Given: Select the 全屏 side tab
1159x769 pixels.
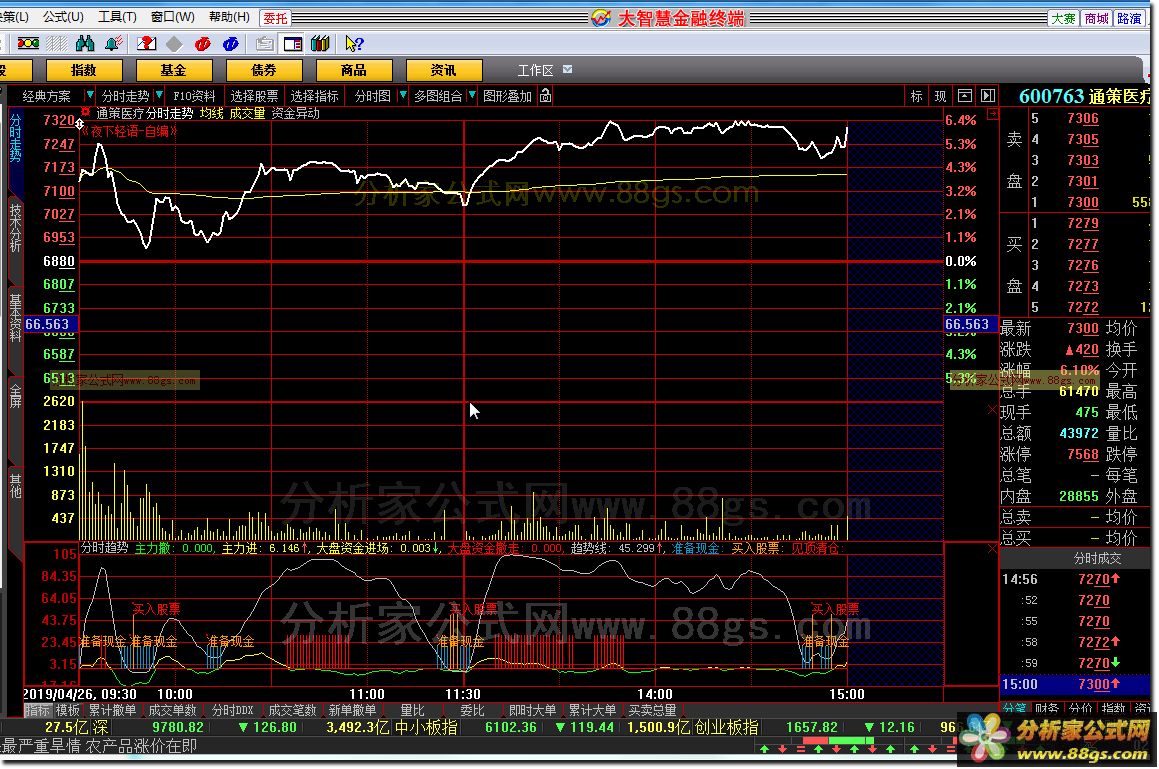Looking at the screenshot, I should 15,396.
